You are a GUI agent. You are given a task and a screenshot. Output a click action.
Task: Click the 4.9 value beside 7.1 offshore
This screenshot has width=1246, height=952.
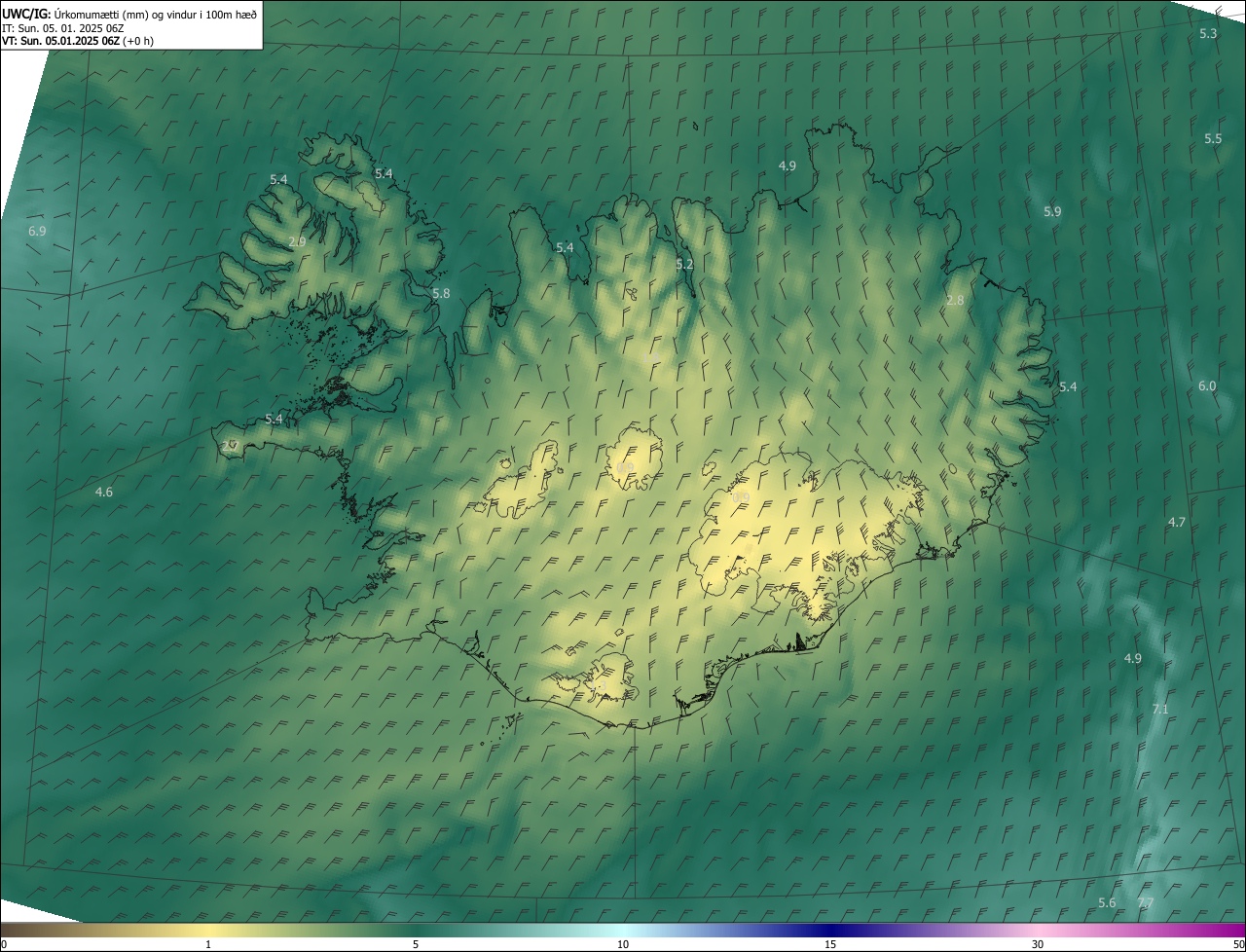click(1133, 658)
